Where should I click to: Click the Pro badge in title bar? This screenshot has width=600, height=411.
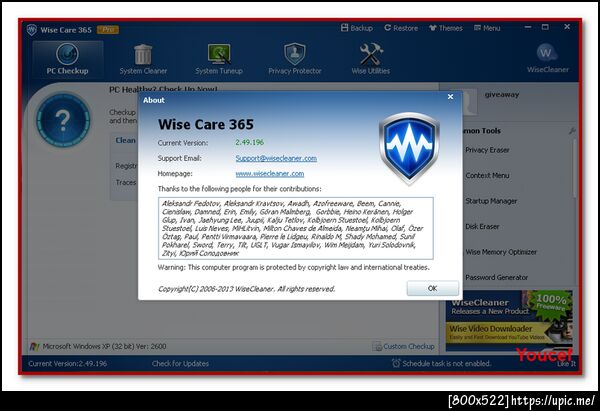108,29
